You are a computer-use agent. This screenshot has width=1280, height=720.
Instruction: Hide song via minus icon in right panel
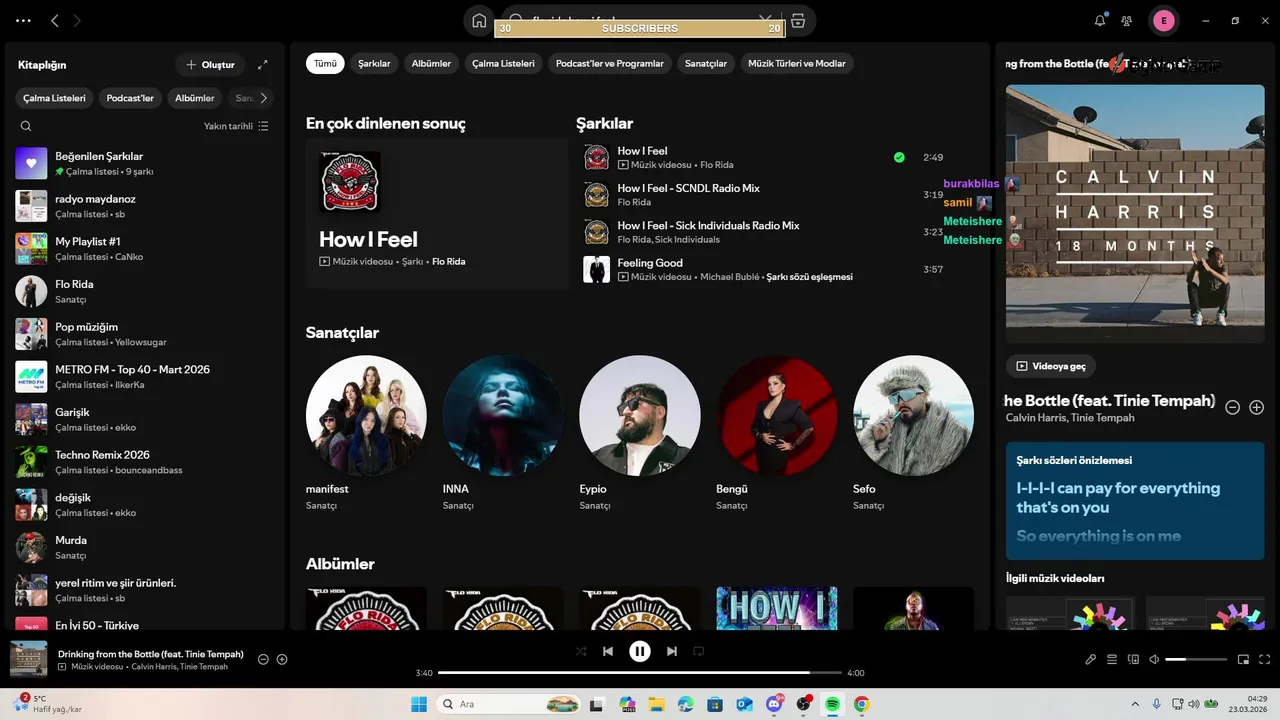click(1233, 407)
